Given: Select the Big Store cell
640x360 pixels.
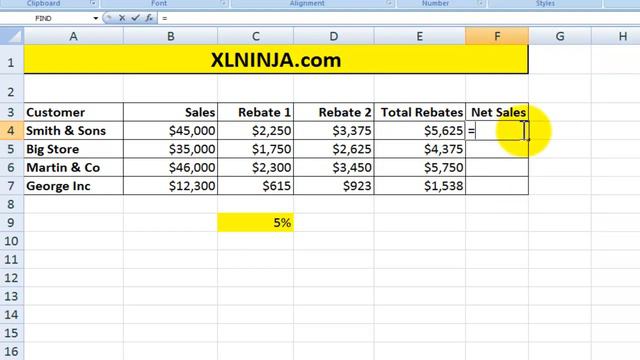Looking at the screenshot, I should (x=73, y=149).
